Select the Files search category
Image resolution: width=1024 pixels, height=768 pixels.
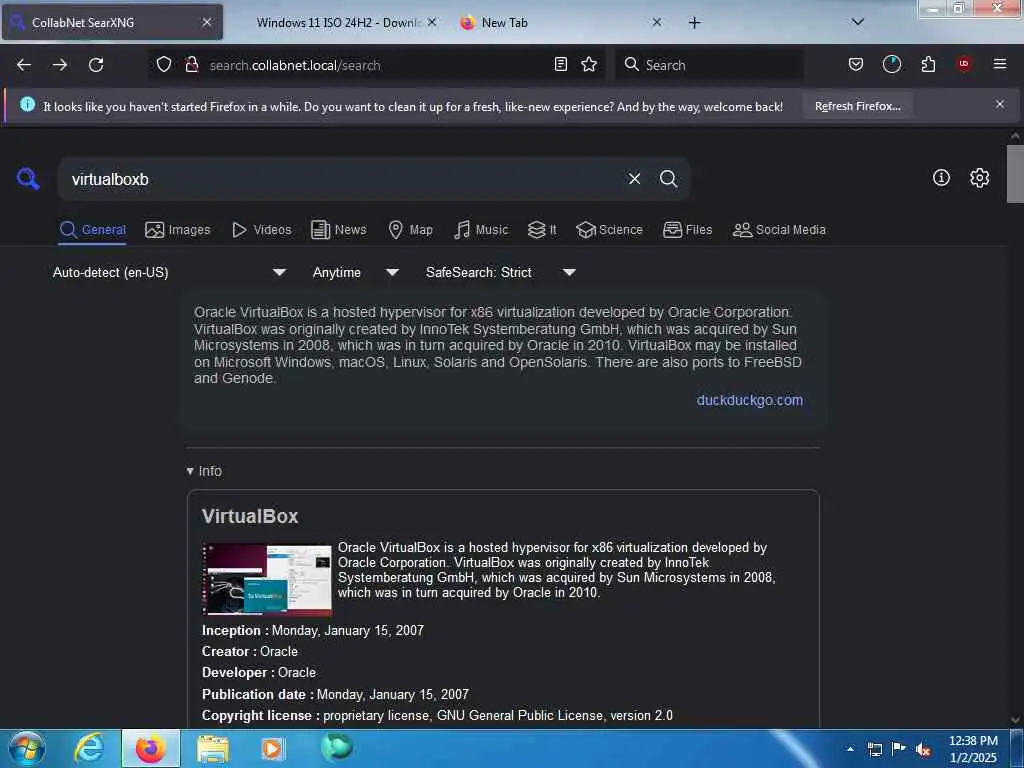click(687, 230)
